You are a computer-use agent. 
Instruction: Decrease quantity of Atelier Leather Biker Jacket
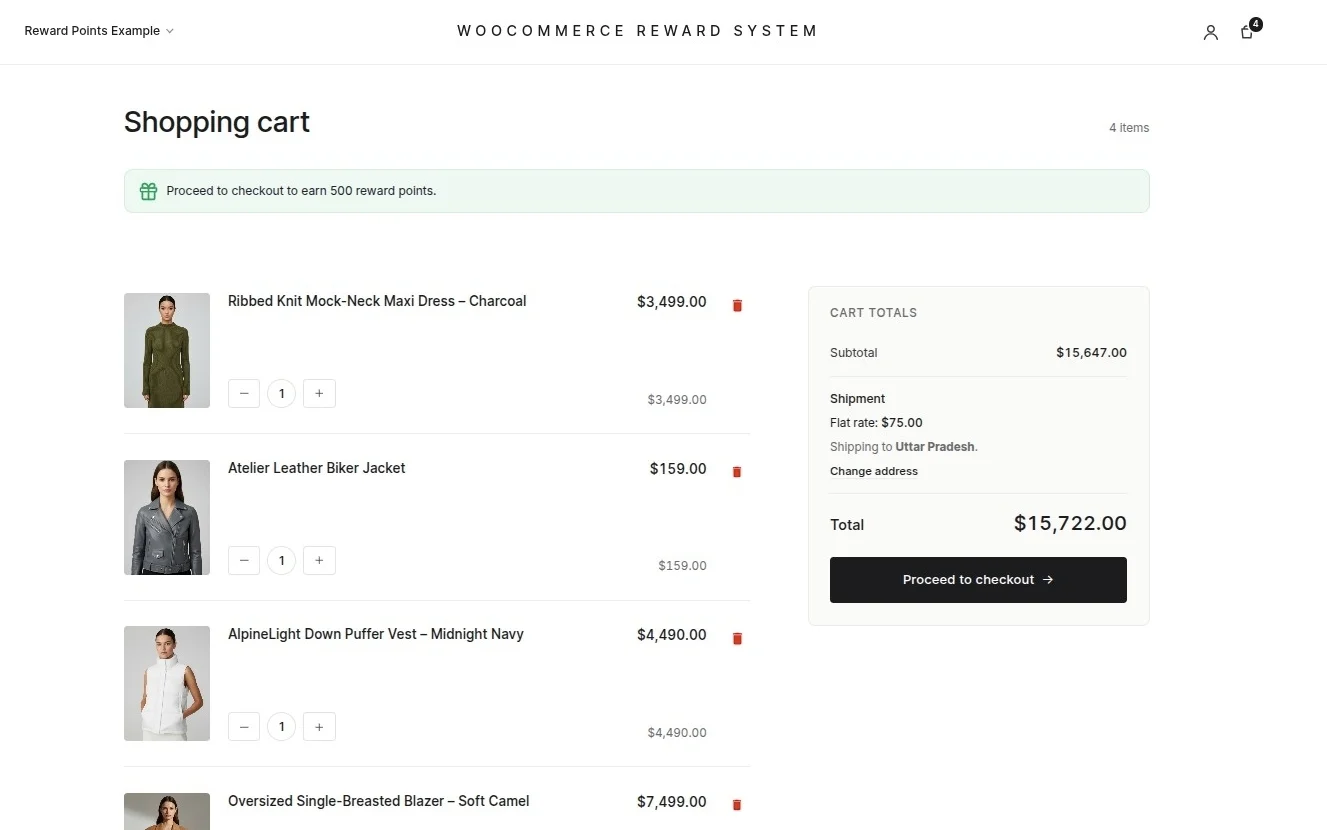pos(244,560)
